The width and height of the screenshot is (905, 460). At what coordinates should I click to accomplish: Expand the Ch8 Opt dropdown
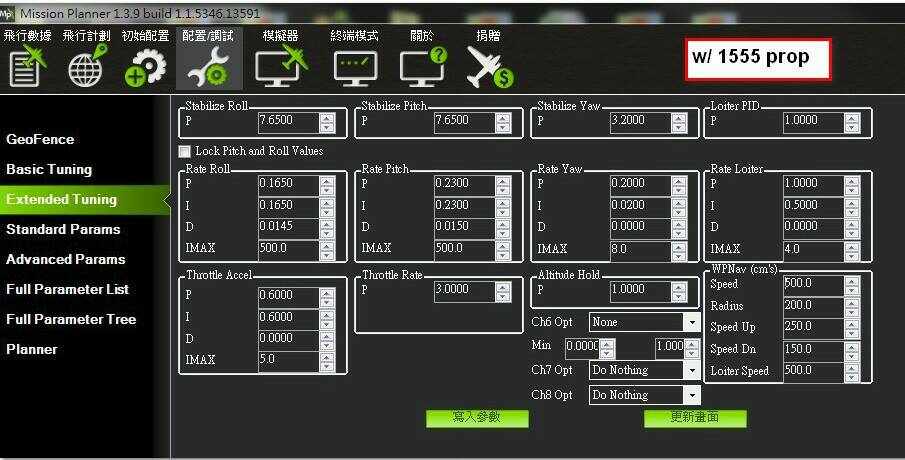point(691,395)
